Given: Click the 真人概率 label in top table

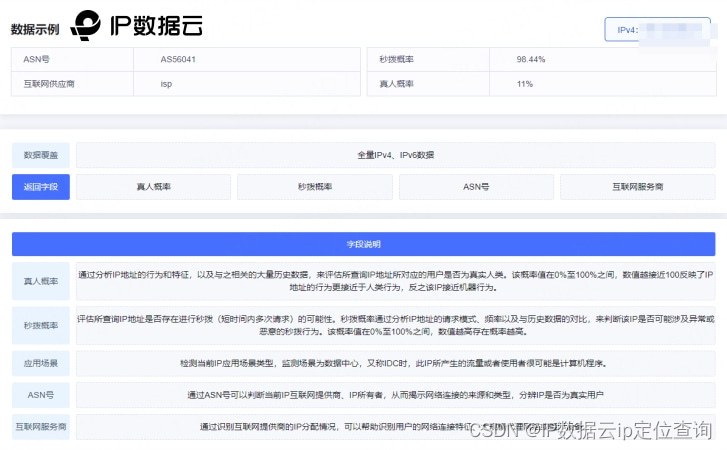Looking at the screenshot, I should point(396,84).
